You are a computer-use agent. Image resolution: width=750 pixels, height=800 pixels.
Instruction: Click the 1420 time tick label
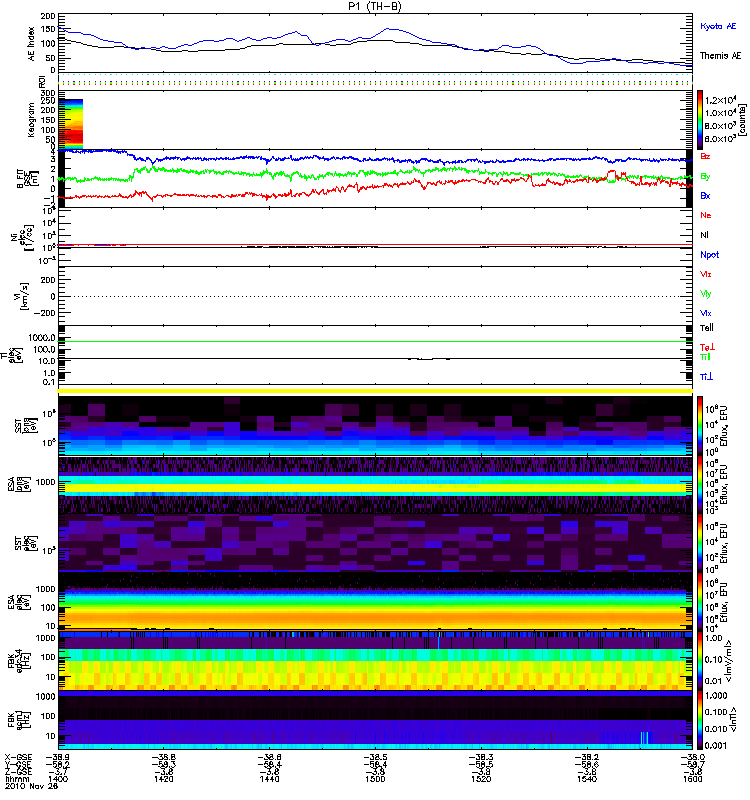tap(164, 779)
